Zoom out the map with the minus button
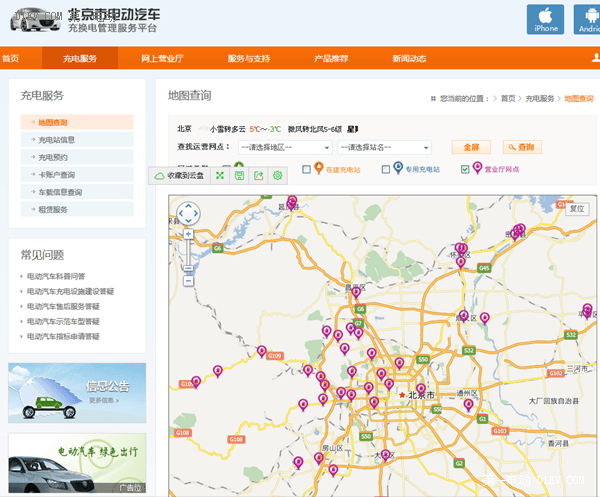 188,281
